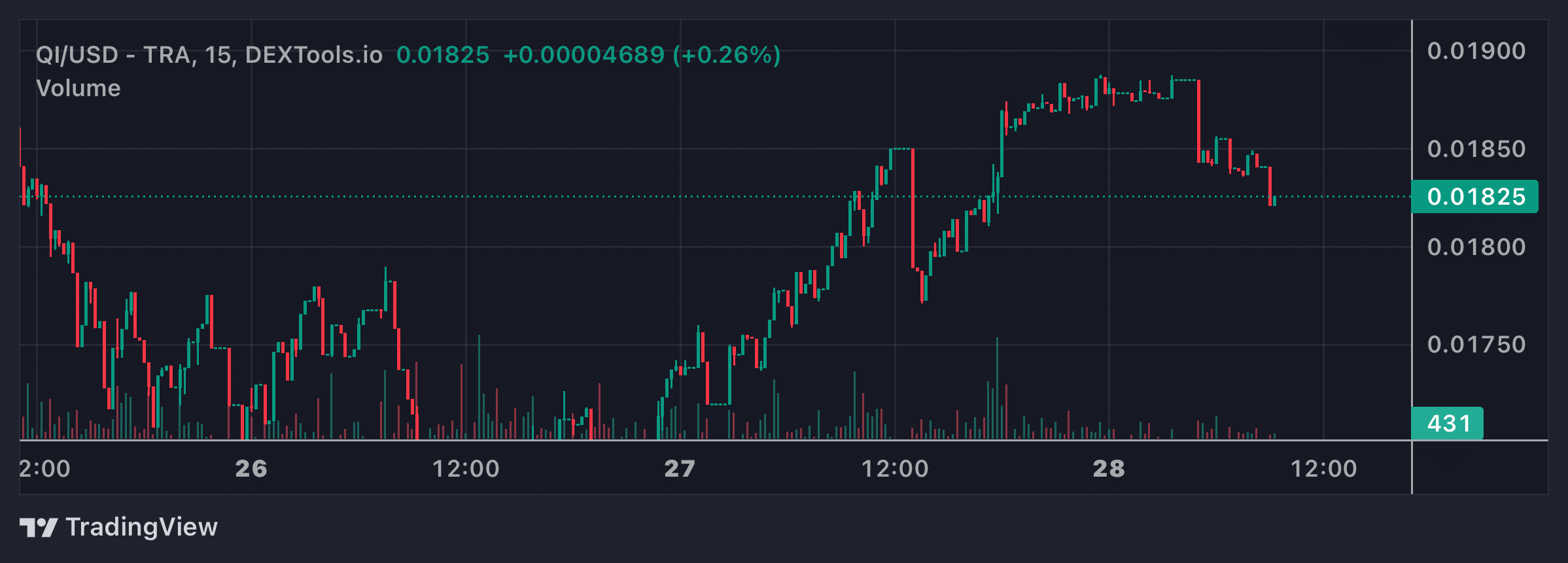Click date label 26 on time axis

(251, 469)
